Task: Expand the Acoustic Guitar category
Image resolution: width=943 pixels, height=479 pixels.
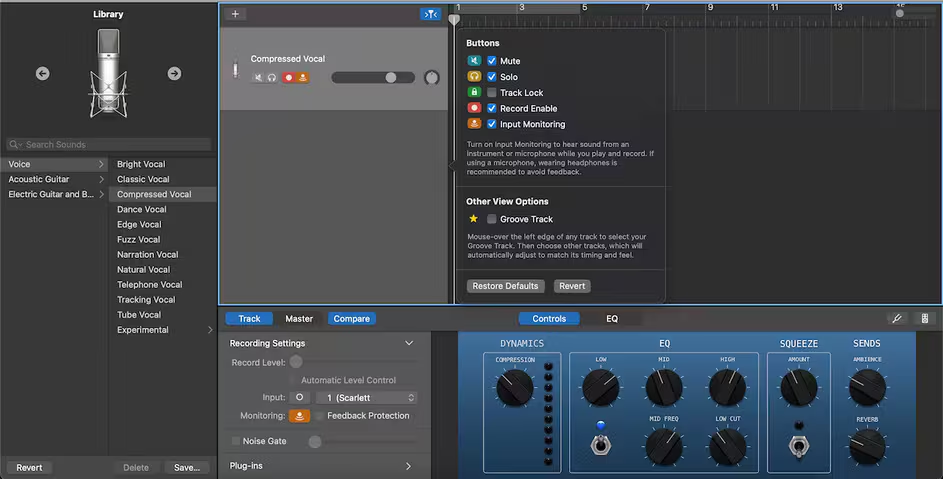Action: [101, 179]
